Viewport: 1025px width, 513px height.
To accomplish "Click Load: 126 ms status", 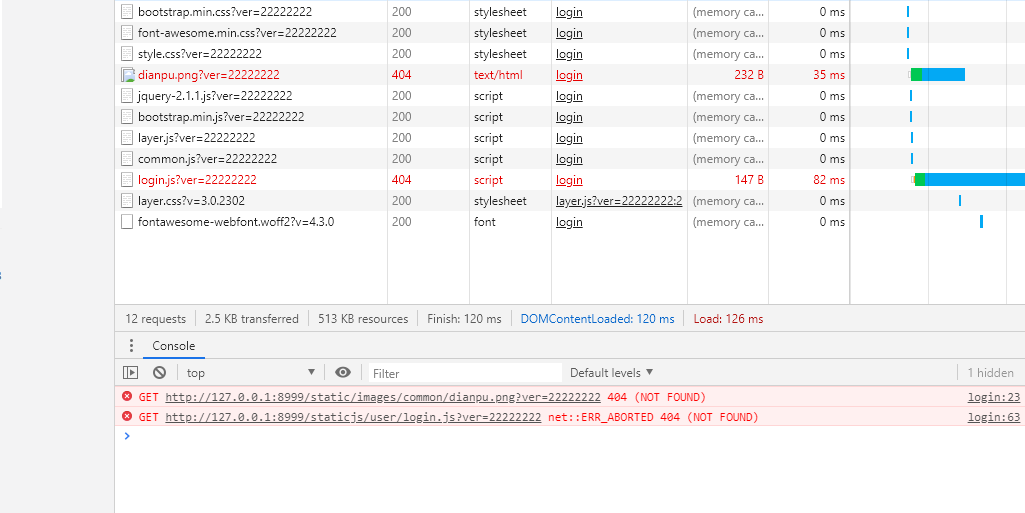I will [728, 319].
